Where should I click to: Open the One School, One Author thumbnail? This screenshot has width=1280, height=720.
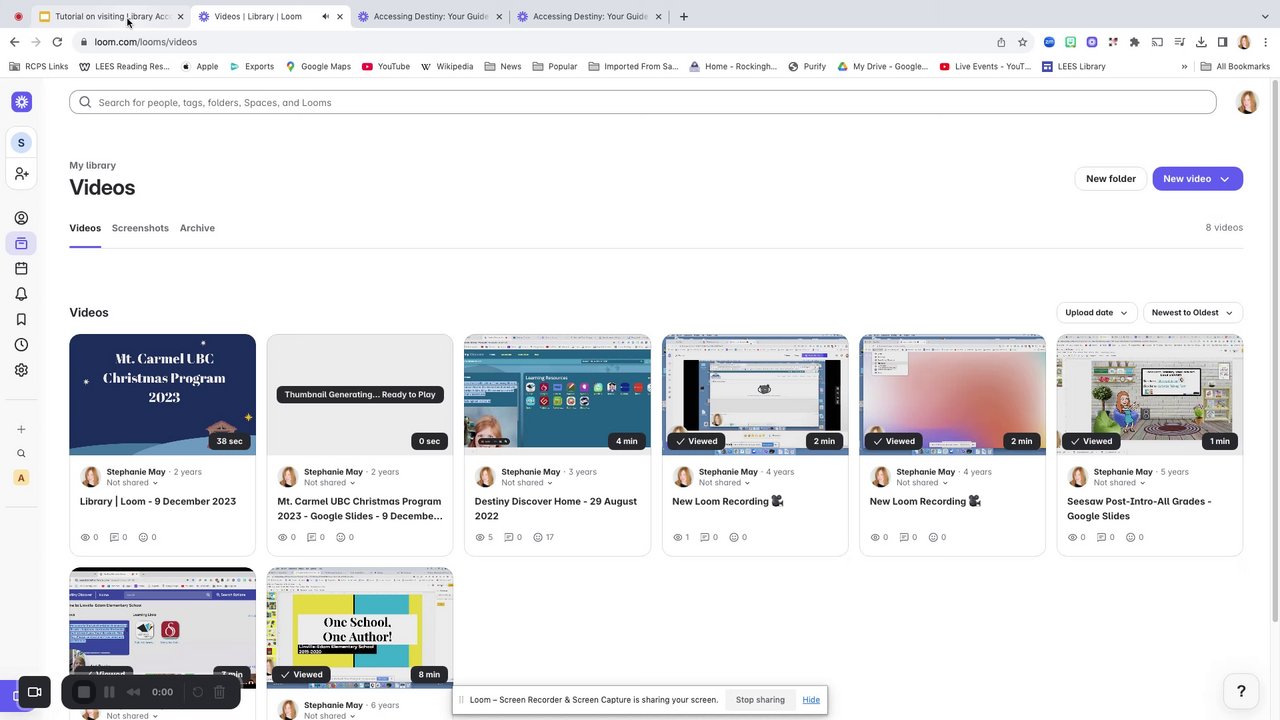click(360, 628)
